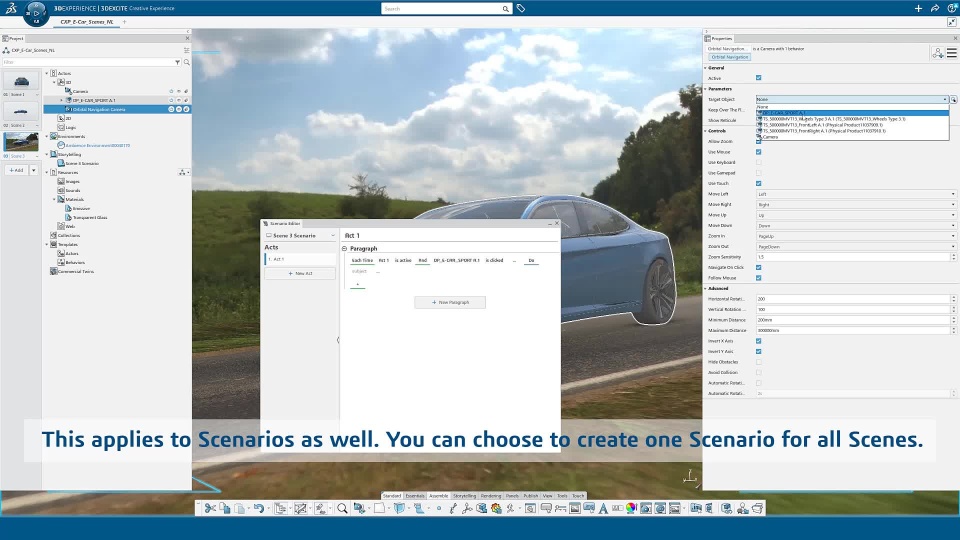
Task: Click the pick-object icon next to Target Object
Action: (953, 99)
